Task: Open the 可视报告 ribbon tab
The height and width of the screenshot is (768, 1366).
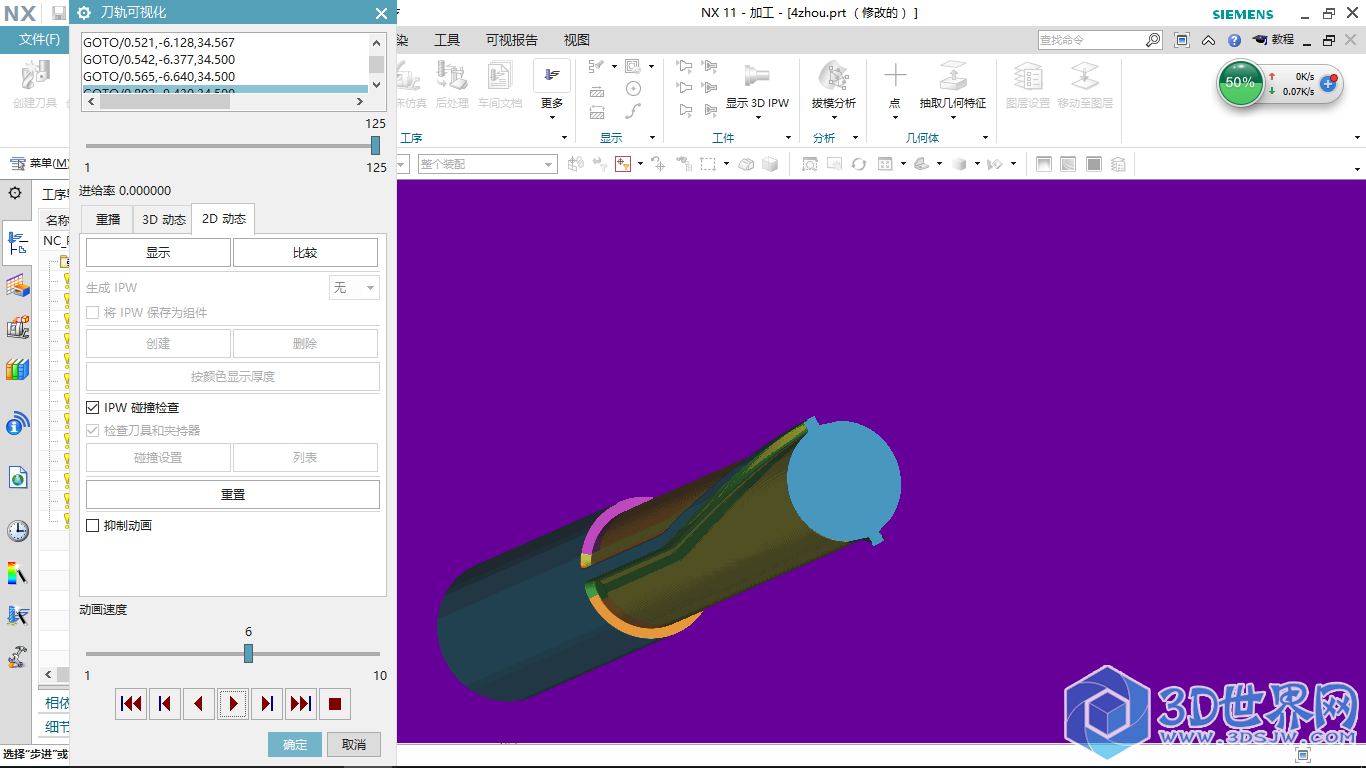Action: pos(511,40)
